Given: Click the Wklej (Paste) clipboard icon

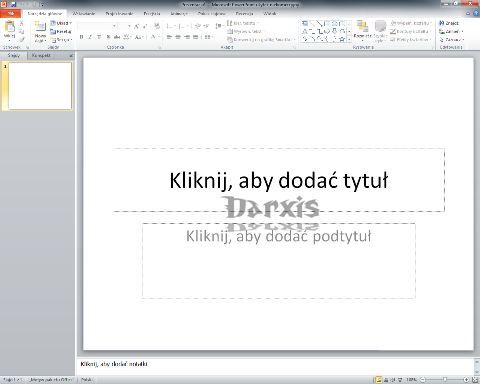Looking at the screenshot, I should pos(10,27).
